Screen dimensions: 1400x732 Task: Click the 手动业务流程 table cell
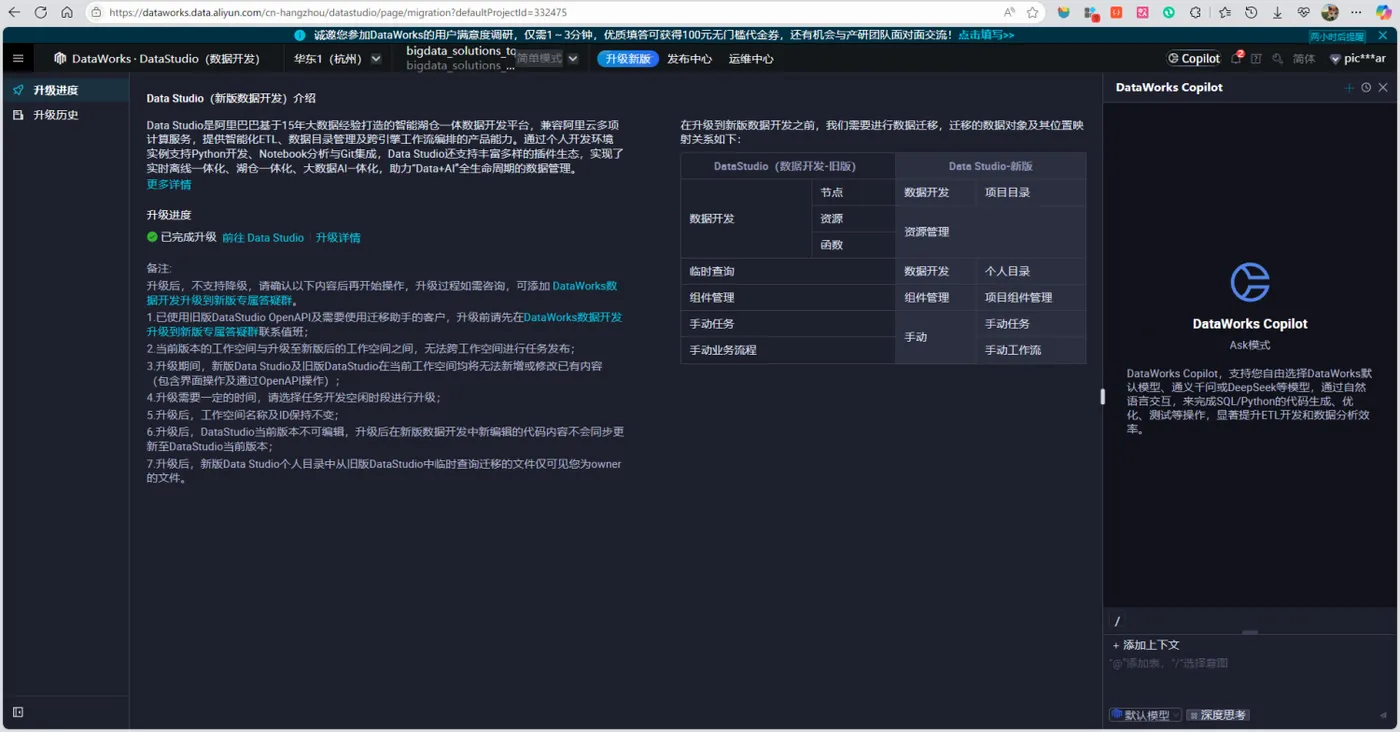787,350
